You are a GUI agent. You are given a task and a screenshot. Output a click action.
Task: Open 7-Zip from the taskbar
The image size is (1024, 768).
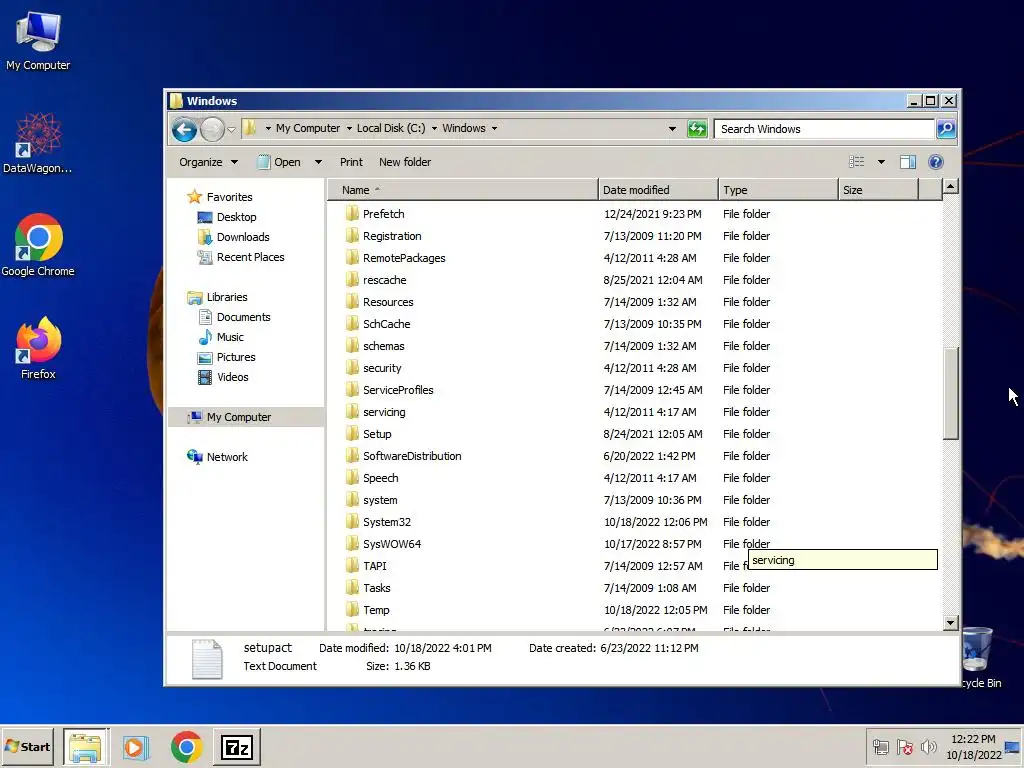click(236, 746)
